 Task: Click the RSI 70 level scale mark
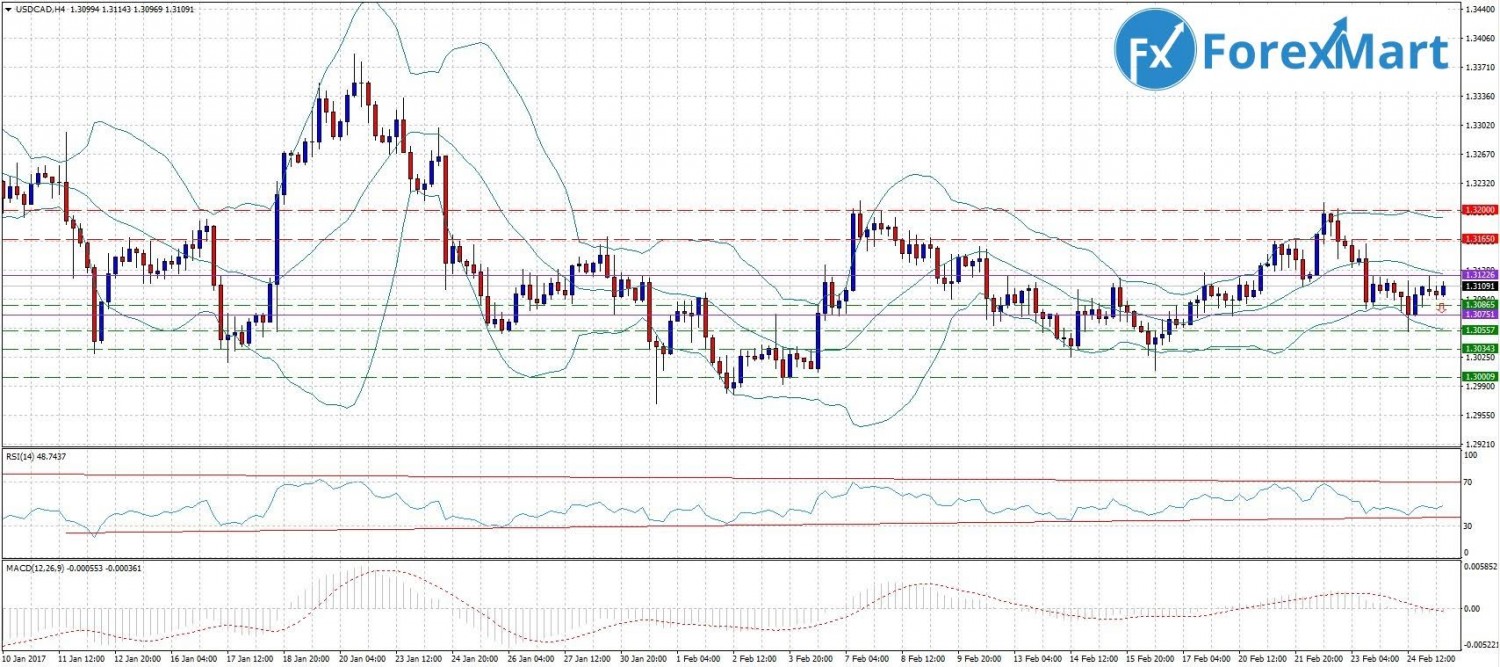(x=1468, y=483)
